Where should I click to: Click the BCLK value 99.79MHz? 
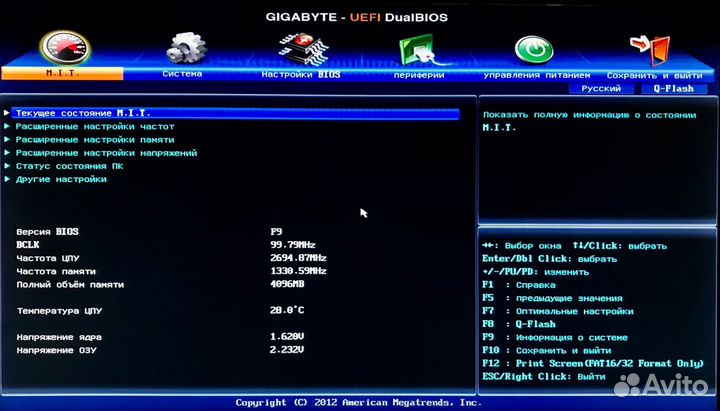(x=293, y=245)
